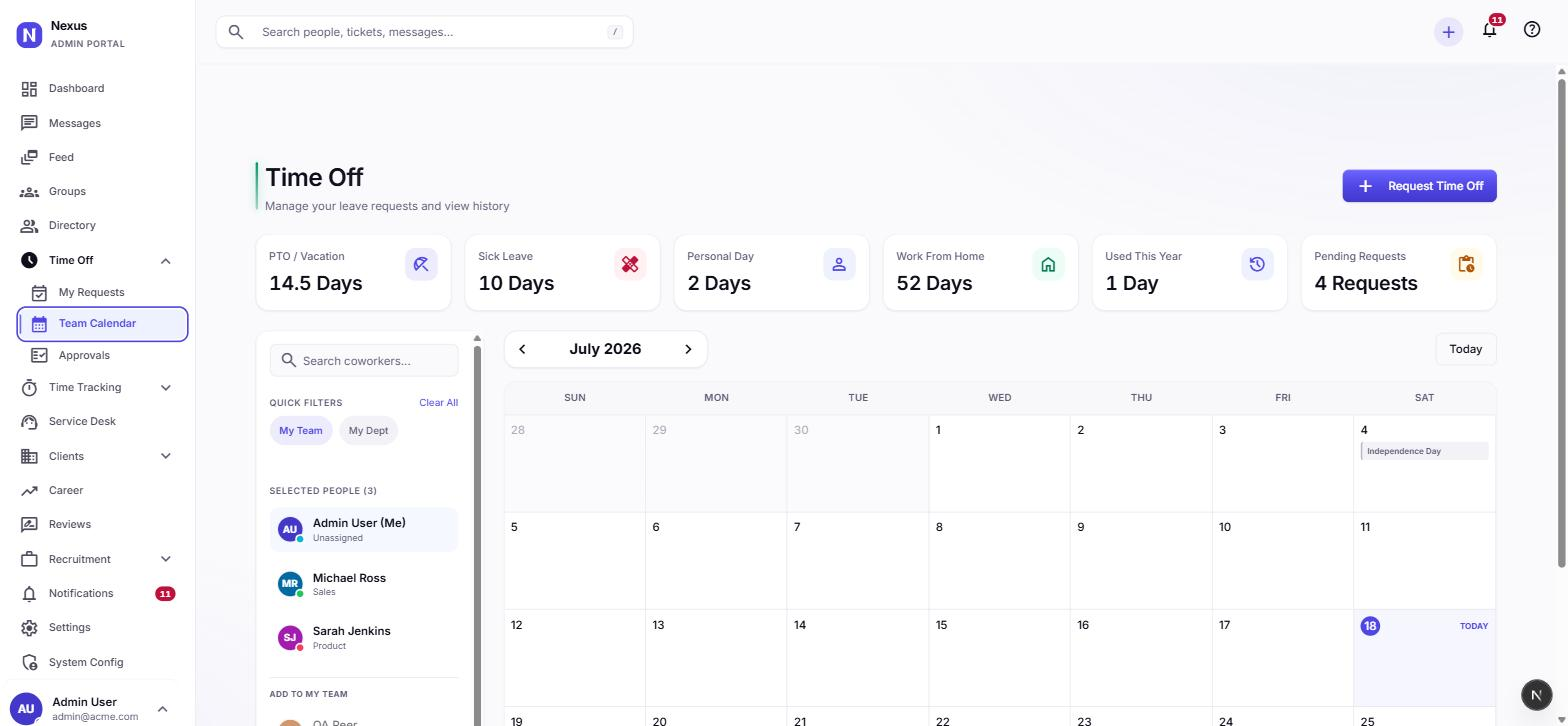Focus the global search field

click(x=424, y=32)
